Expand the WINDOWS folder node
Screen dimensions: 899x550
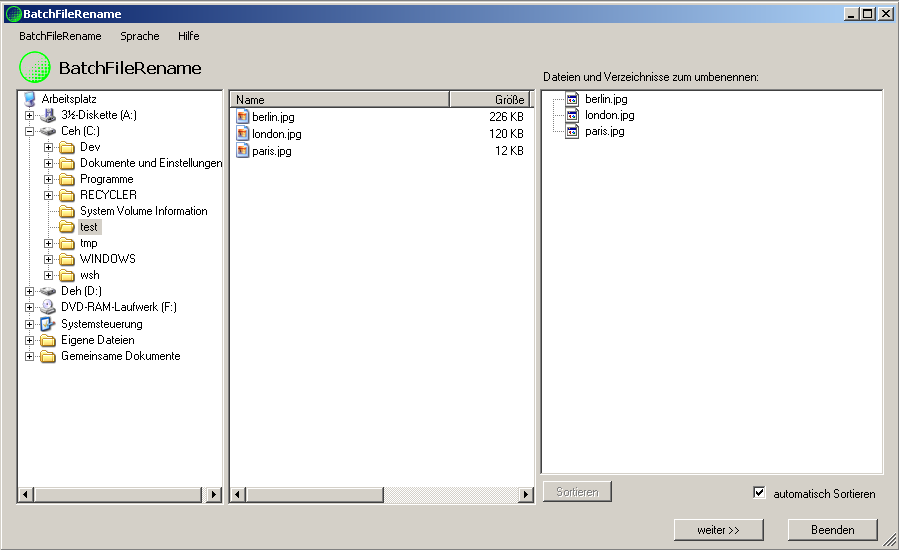click(49, 259)
